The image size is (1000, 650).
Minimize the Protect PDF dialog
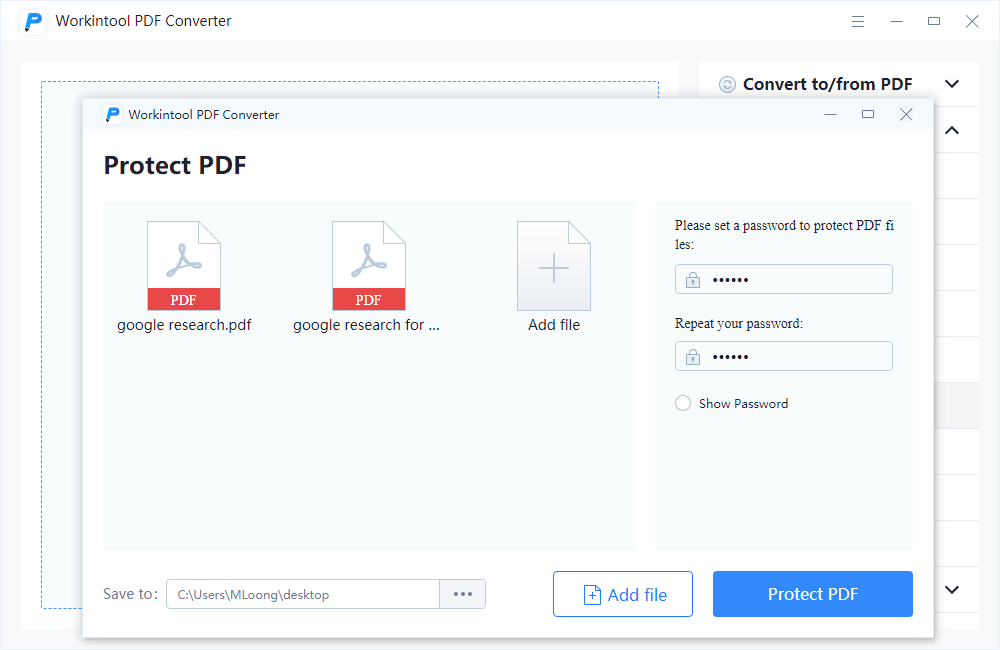[x=830, y=114]
